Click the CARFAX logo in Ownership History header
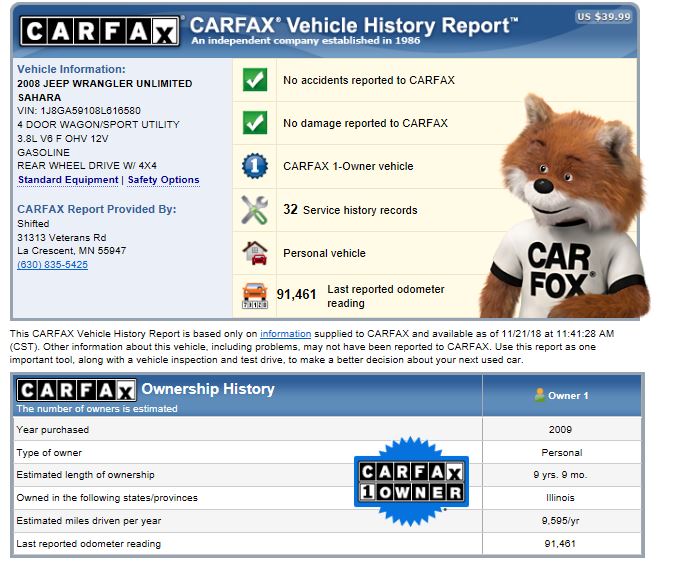The image size is (673, 561). point(76,390)
